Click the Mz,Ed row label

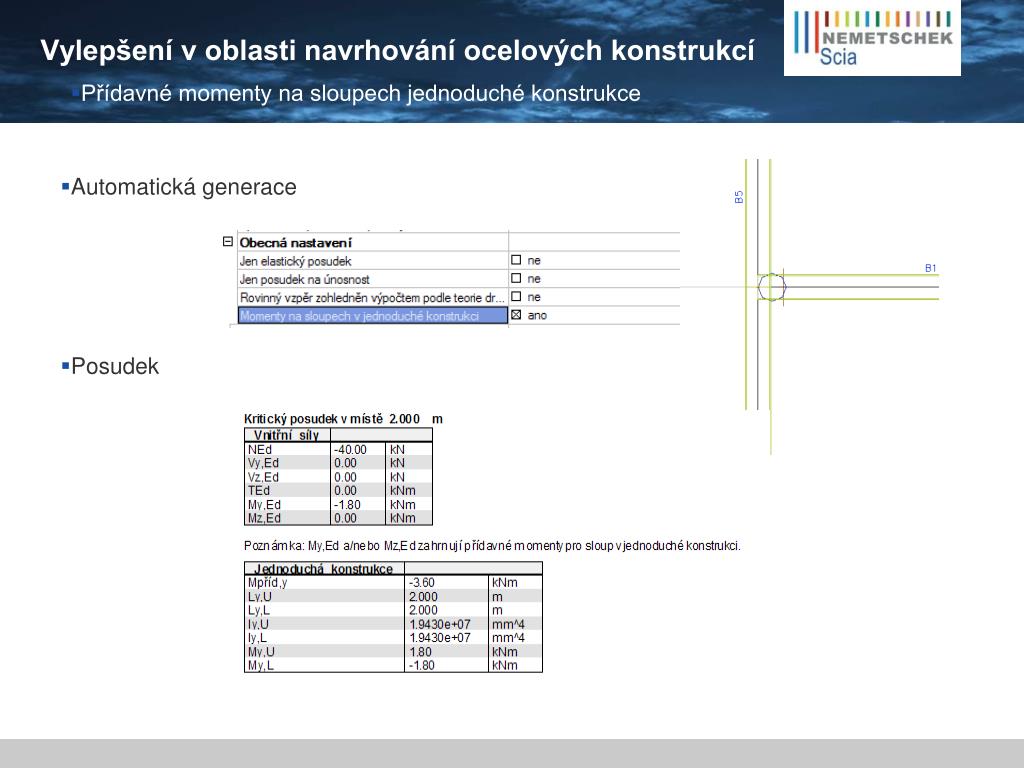(264, 519)
